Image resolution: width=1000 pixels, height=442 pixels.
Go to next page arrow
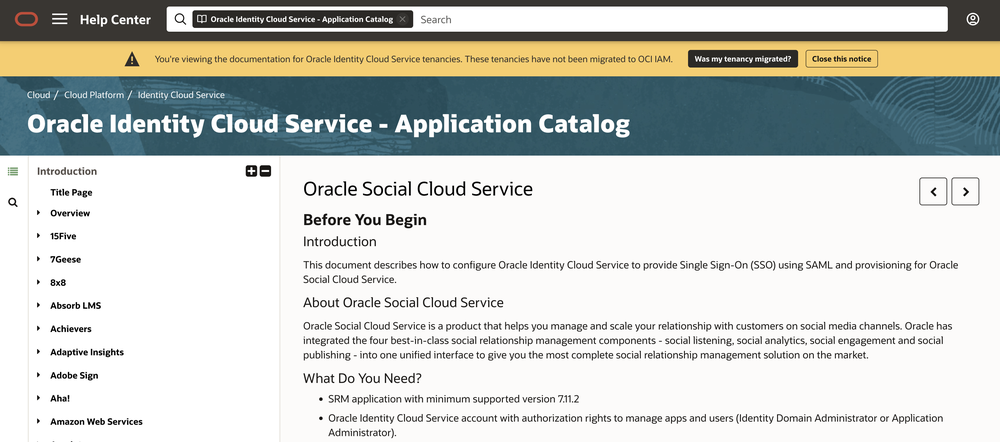pyautogui.click(x=965, y=191)
